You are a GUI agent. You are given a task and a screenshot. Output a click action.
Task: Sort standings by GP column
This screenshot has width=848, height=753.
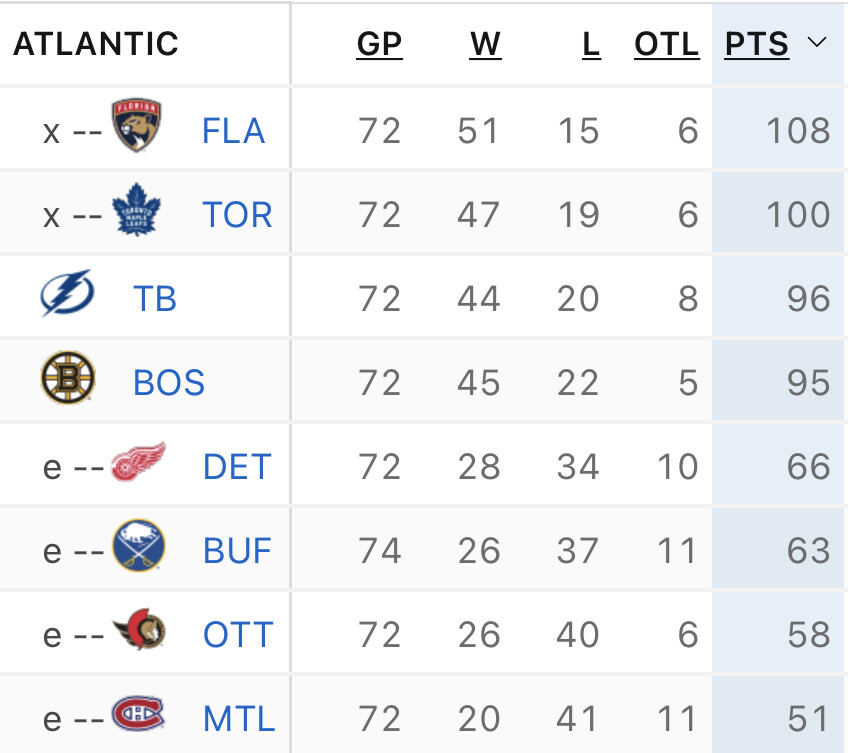point(379,44)
